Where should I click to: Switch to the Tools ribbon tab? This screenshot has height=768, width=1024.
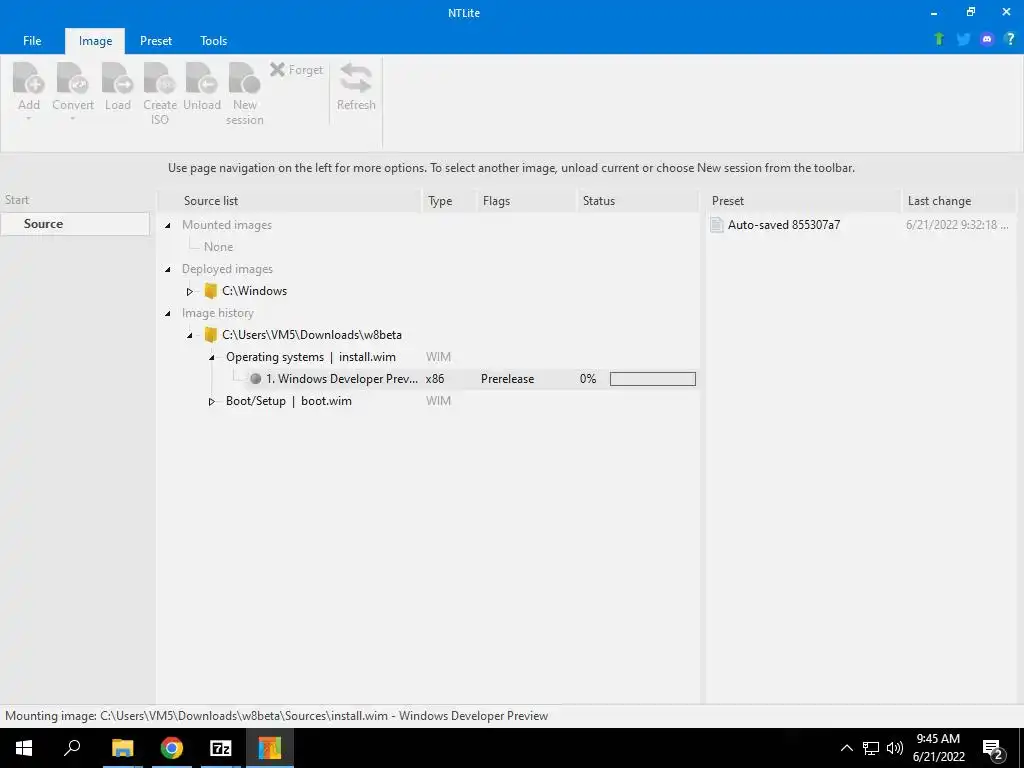(x=214, y=40)
